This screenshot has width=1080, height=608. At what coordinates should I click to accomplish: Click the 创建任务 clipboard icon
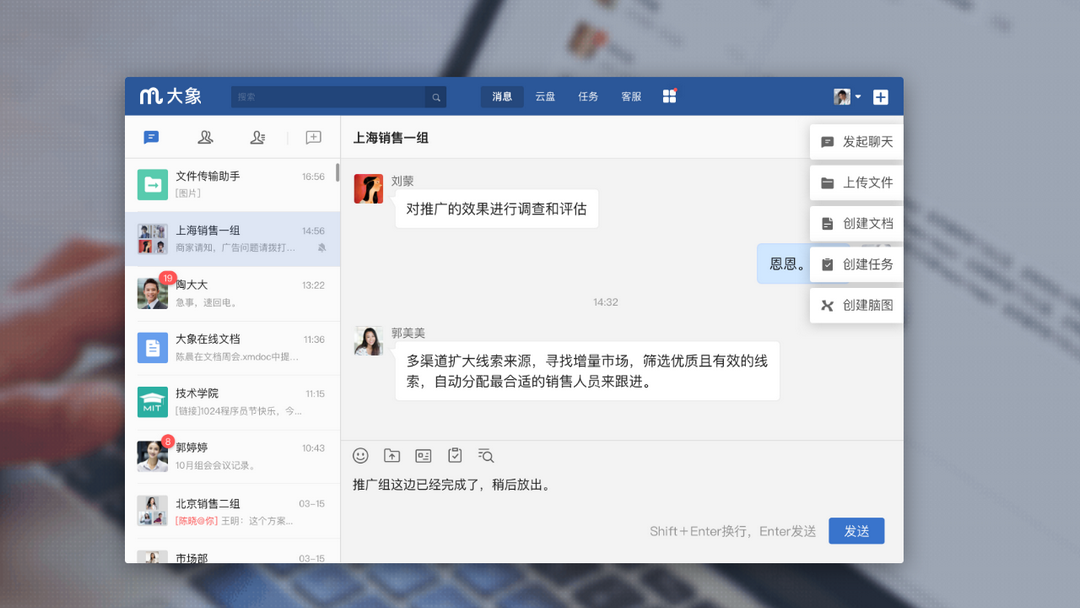coord(827,264)
